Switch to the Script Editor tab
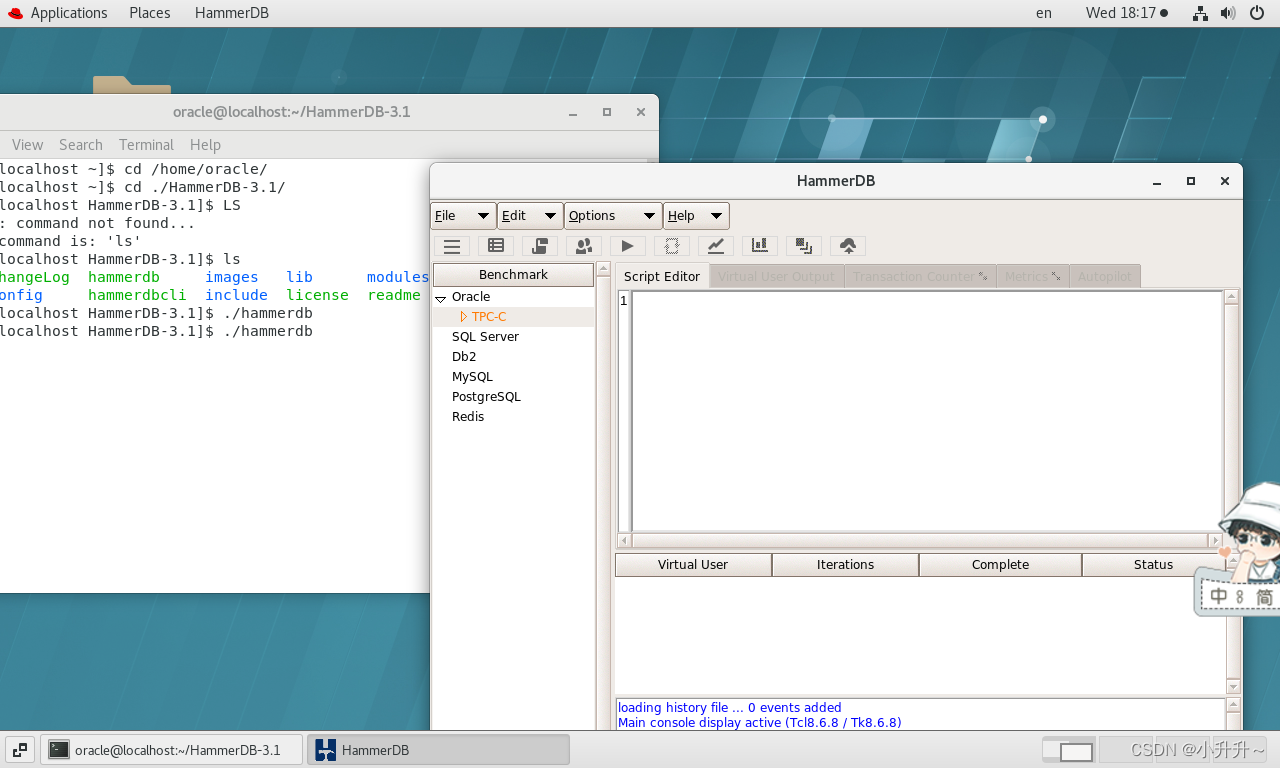Screen dimensions: 1280x768 pyautogui.click(x=661, y=276)
